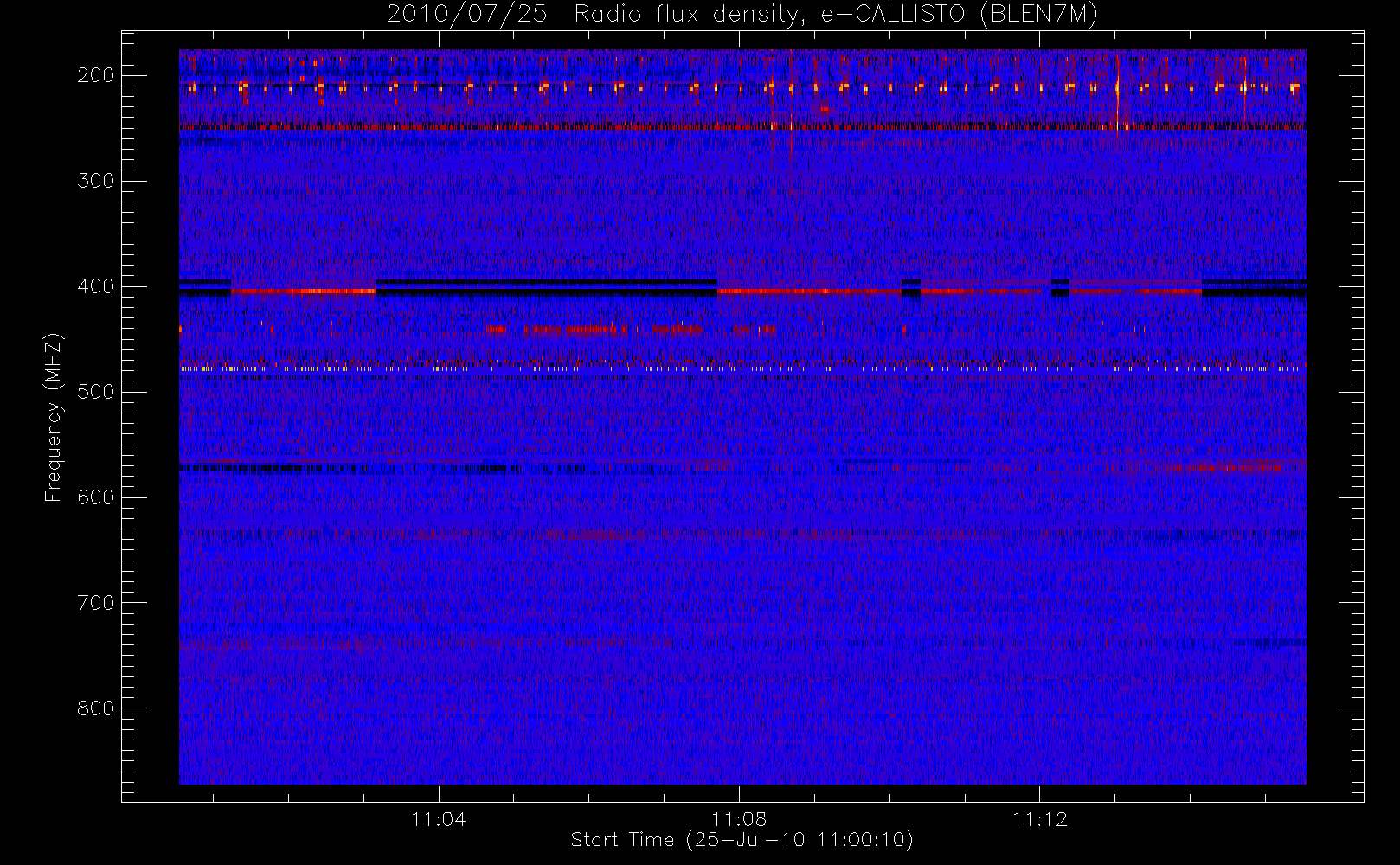Select the 300 frequency axis label
This screenshot has height=865, width=1400.
coord(96,181)
